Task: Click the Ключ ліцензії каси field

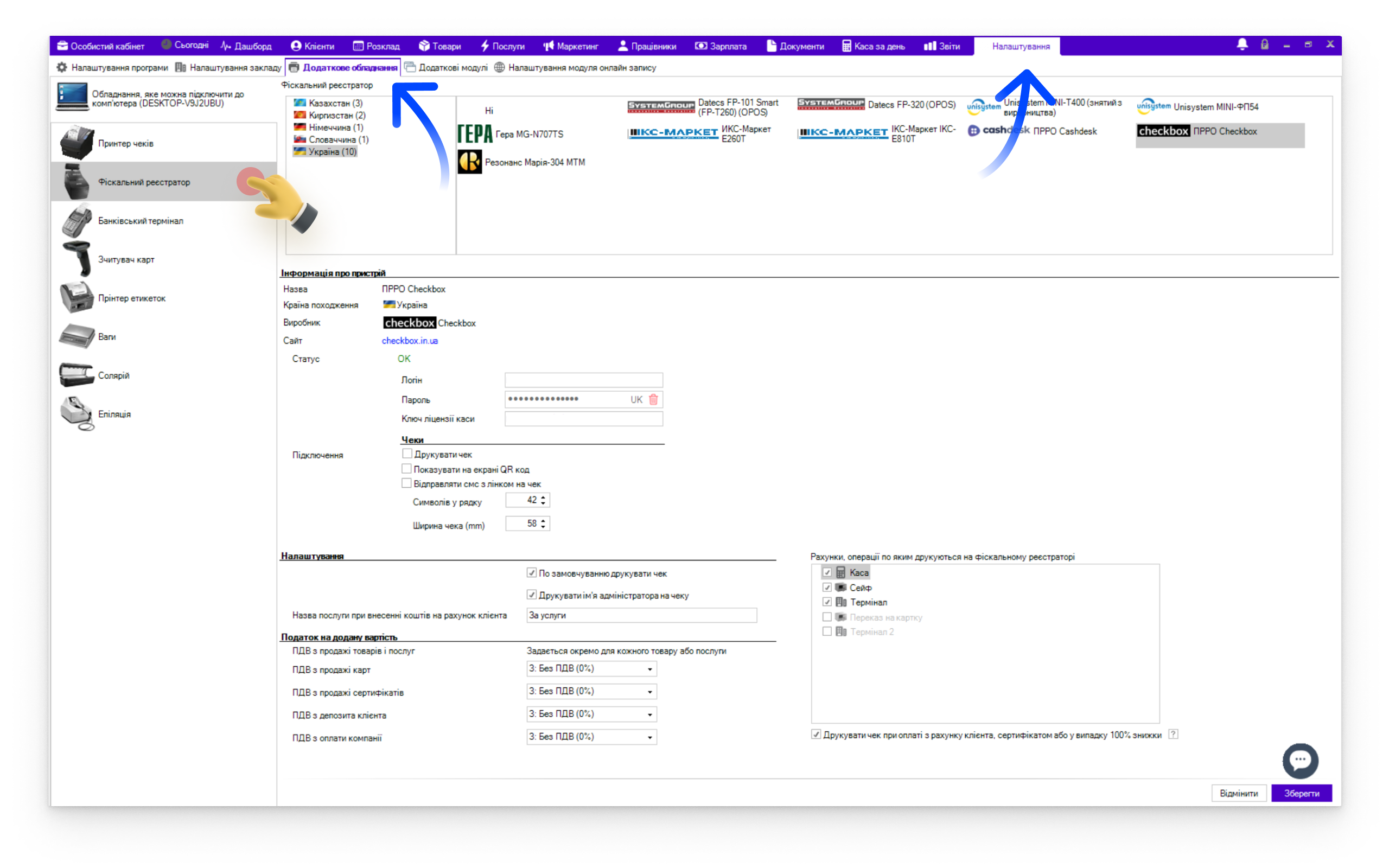Action: (584, 419)
